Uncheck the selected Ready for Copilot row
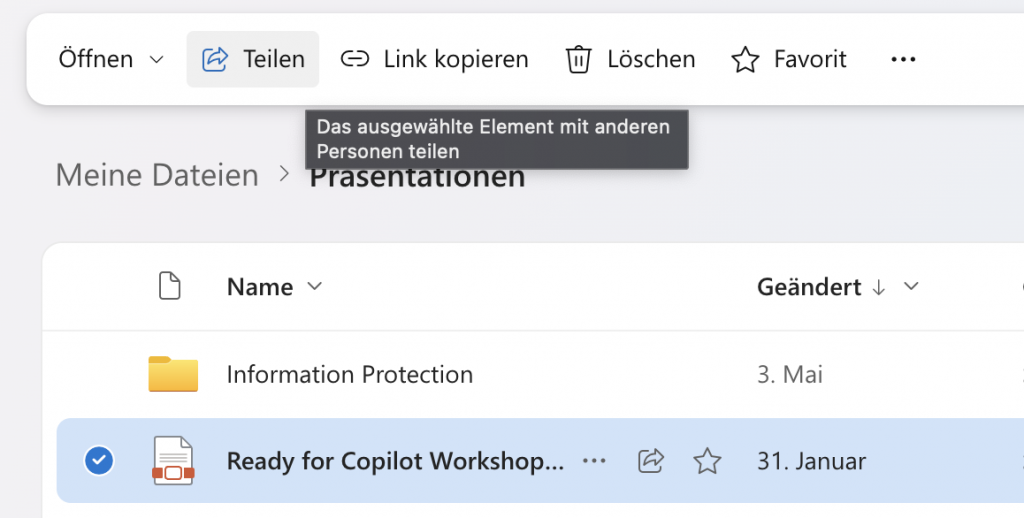Viewport: 1024px width, 518px height. tap(100, 461)
